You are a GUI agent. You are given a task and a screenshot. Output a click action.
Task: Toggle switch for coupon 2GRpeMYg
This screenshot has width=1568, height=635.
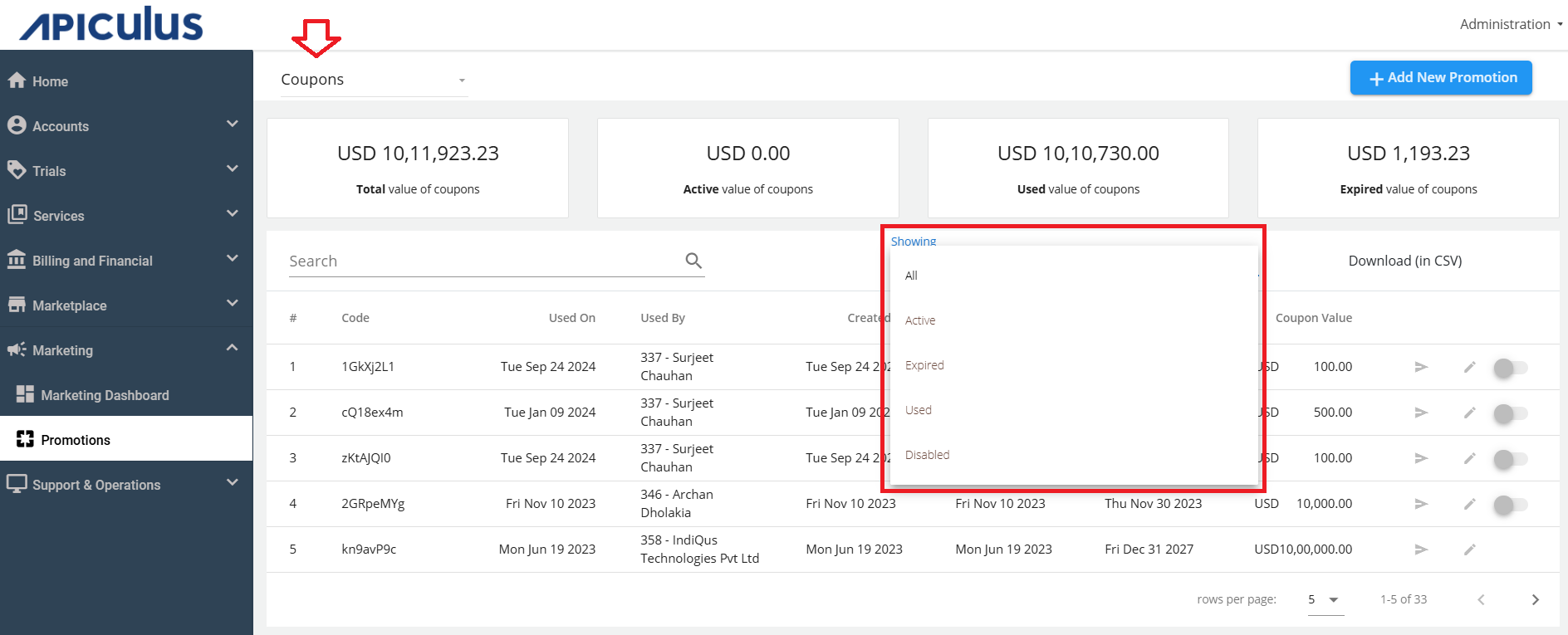(x=1510, y=505)
